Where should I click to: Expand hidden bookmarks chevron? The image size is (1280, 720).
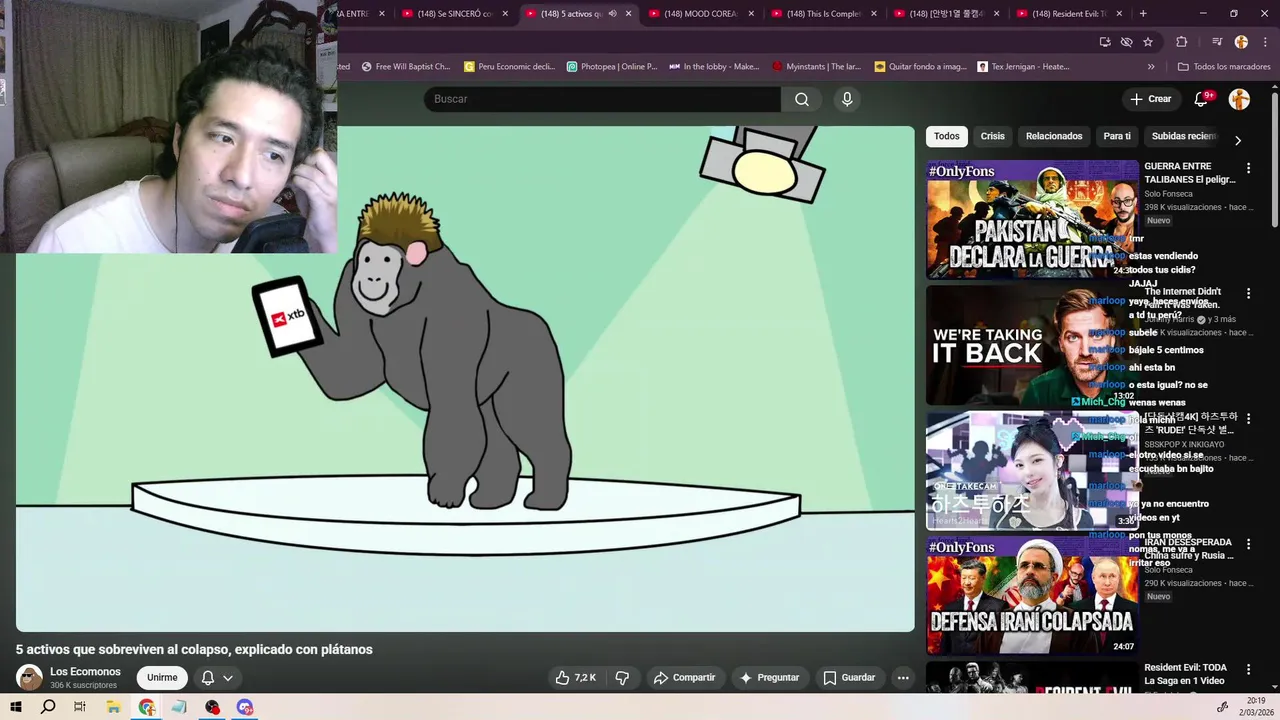pyautogui.click(x=1151, y=67)
